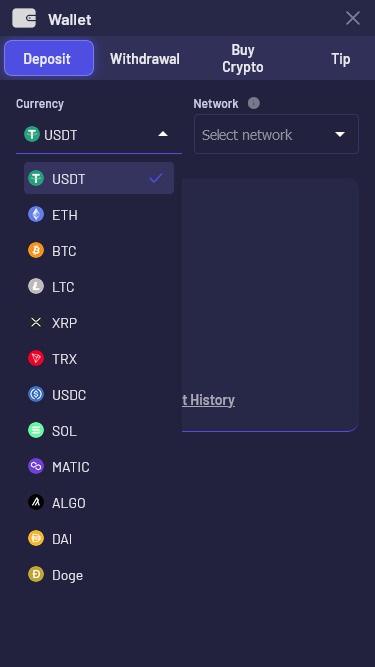
Task: Choose USDC from currency list
Action: [99, 394]
